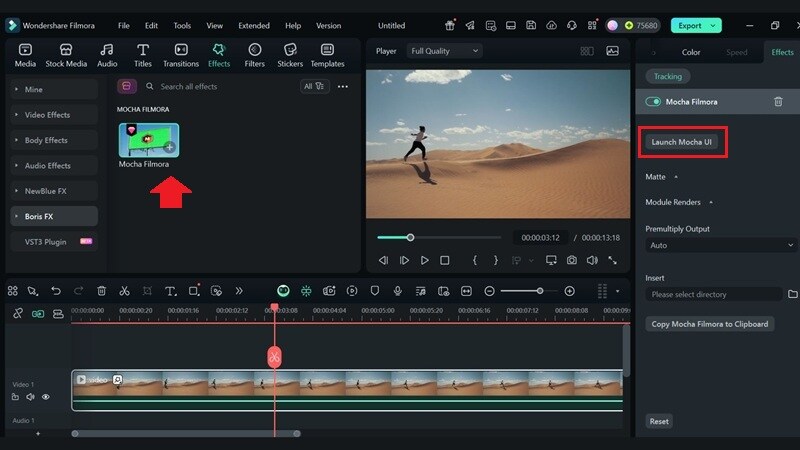Toggle the scope image icon in player
This screenshot has width=800, height=450.
[612, 51]
